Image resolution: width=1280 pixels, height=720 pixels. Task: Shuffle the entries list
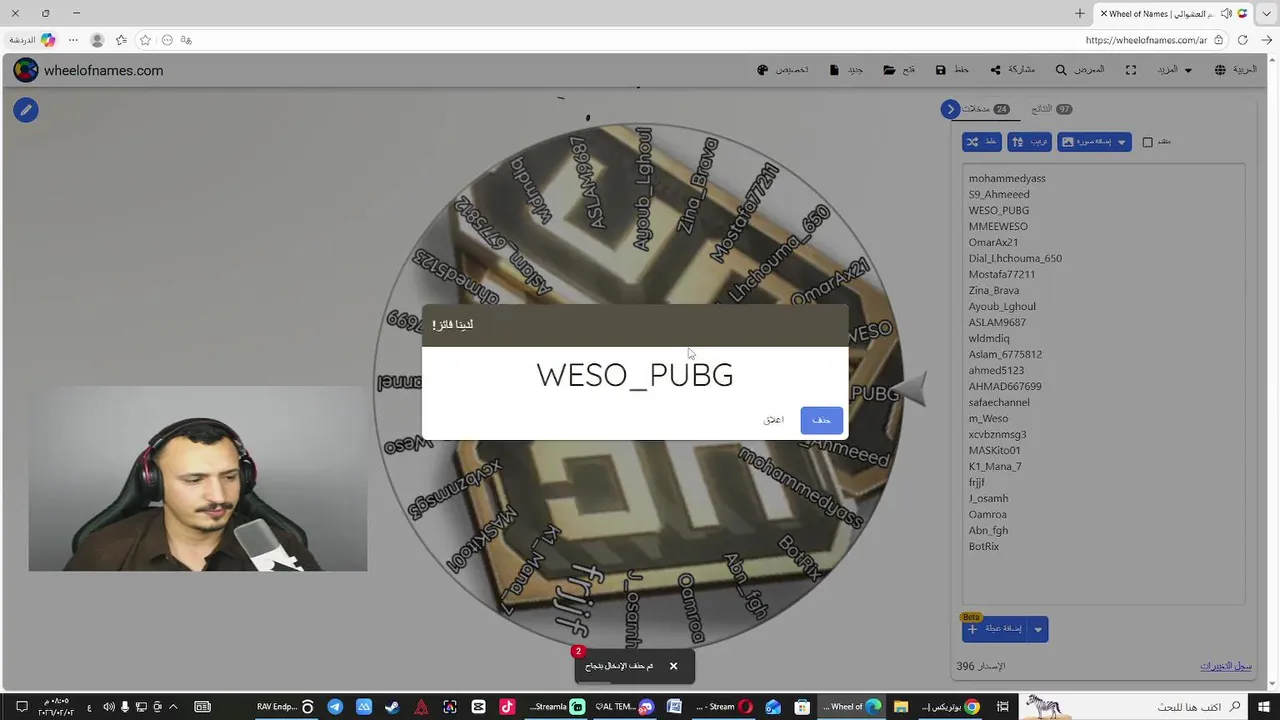click(981, 142)
